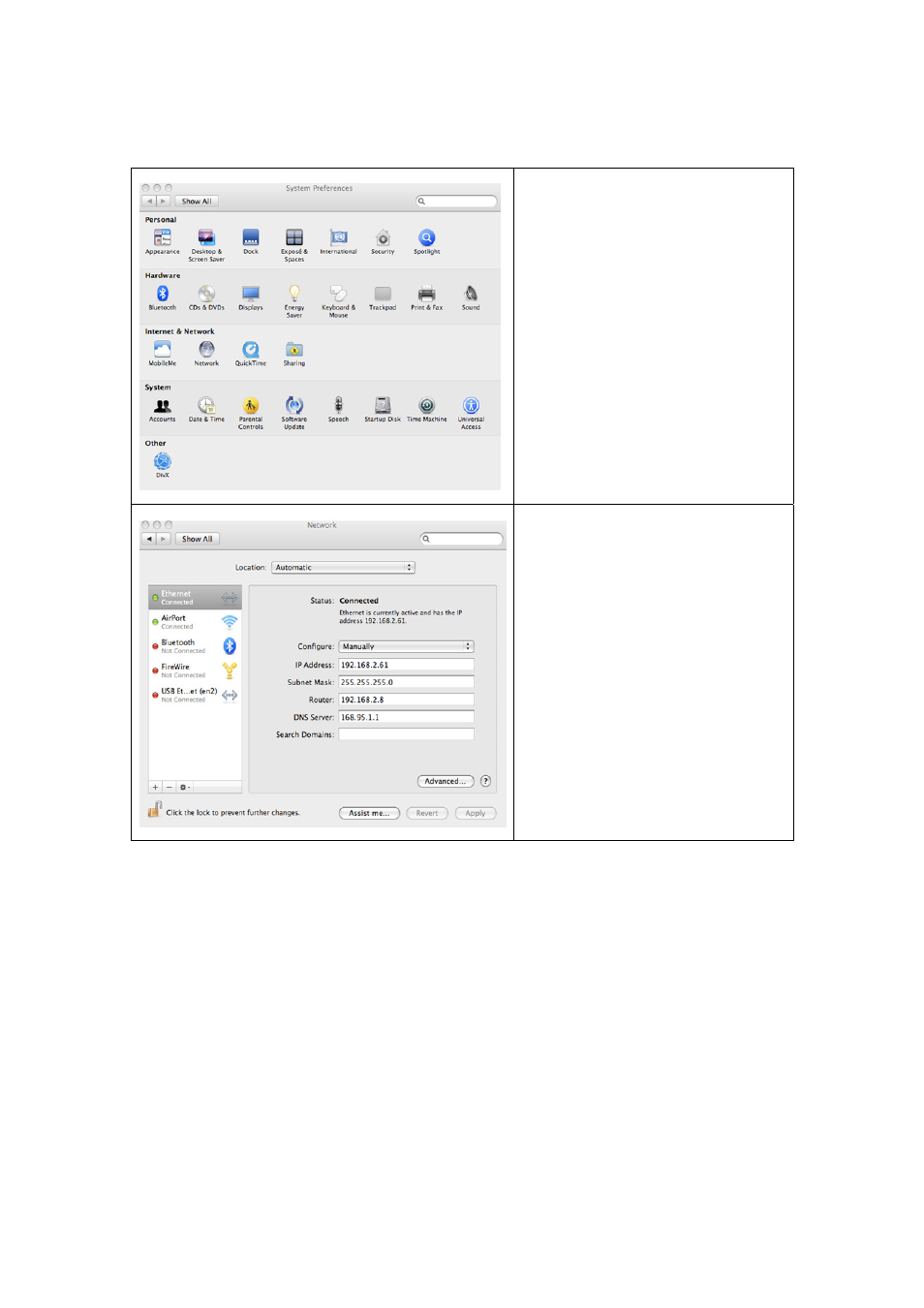Open Time Machine preferences
This screenshot has height=1308, width=924.
427,406
